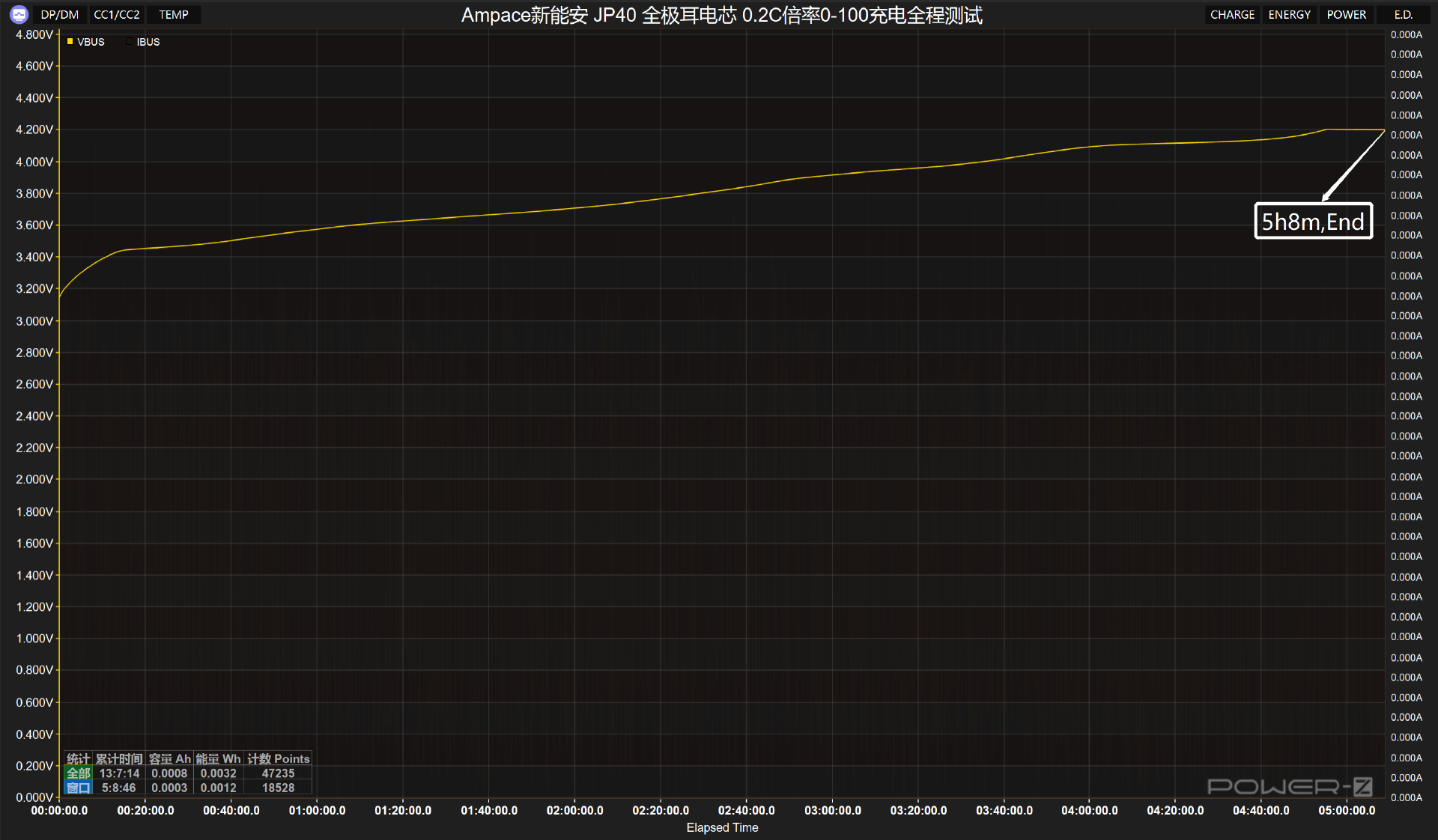Select the blue 窗口 statistics row label
Image resolution: width=1438 pixels, height=840 pixels.
coord(79,788)
